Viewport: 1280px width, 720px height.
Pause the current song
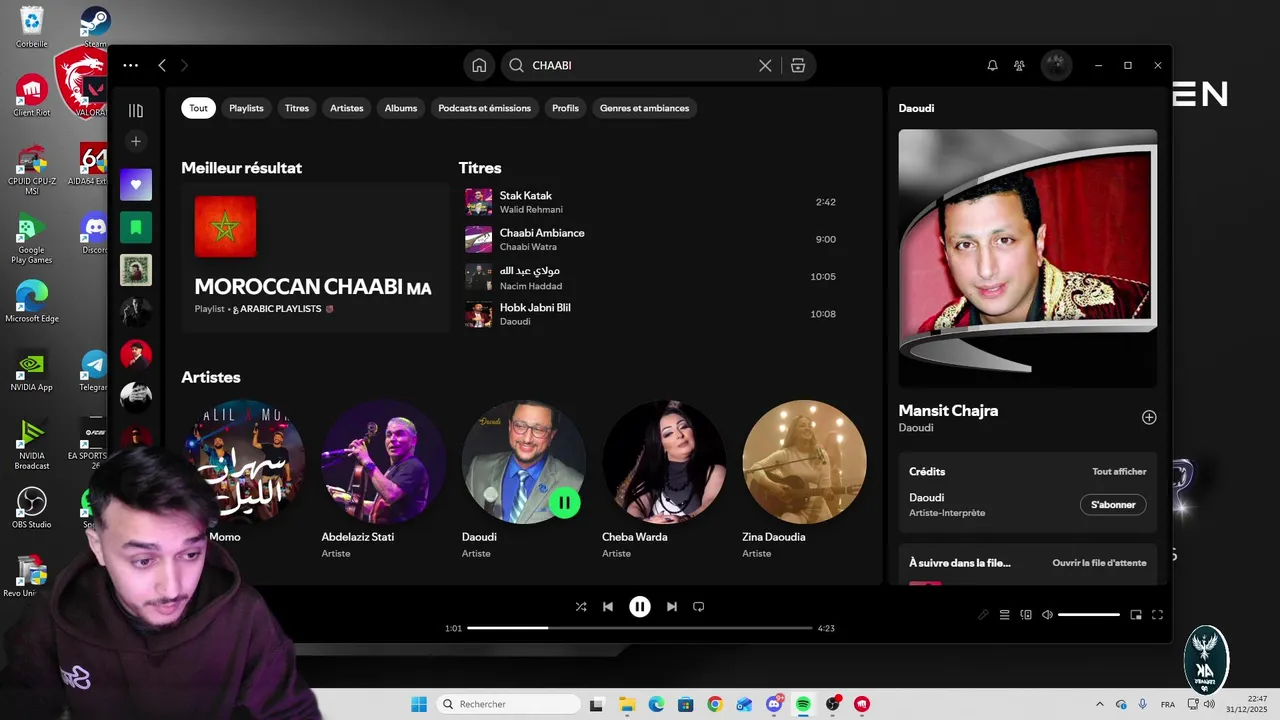coord(640,606)
